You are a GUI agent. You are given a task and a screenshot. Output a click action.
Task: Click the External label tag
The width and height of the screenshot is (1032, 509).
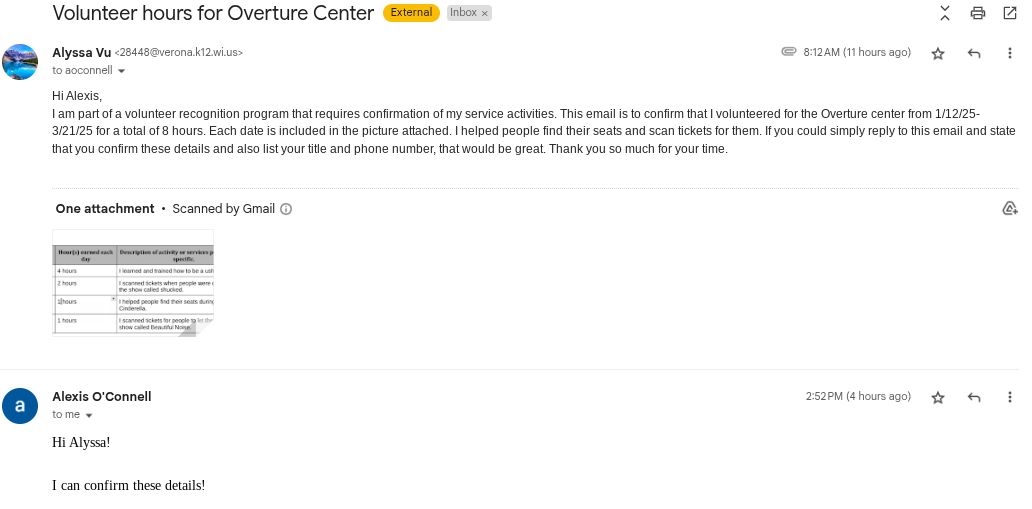[411, 13]
